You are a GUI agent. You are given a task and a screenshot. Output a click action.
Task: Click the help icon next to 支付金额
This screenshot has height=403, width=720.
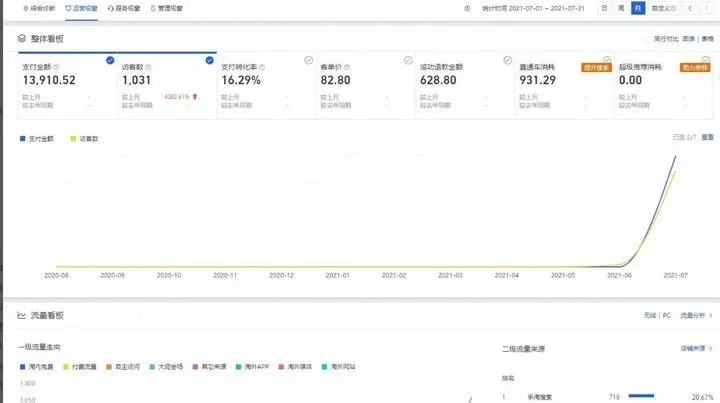pyautogui.click(x=56, y=67)
